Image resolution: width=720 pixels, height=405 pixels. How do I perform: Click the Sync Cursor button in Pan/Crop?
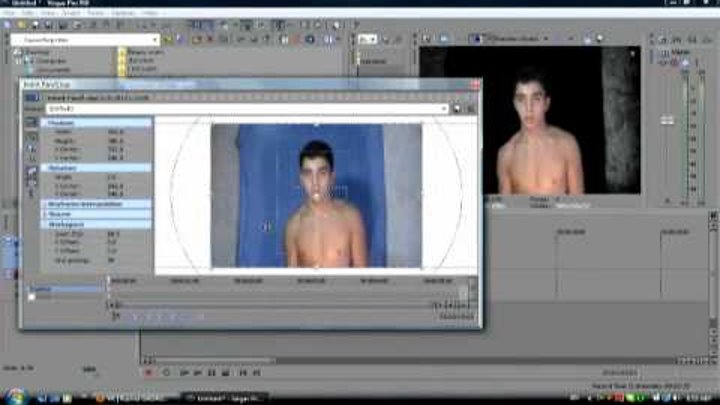pos(116,316)
